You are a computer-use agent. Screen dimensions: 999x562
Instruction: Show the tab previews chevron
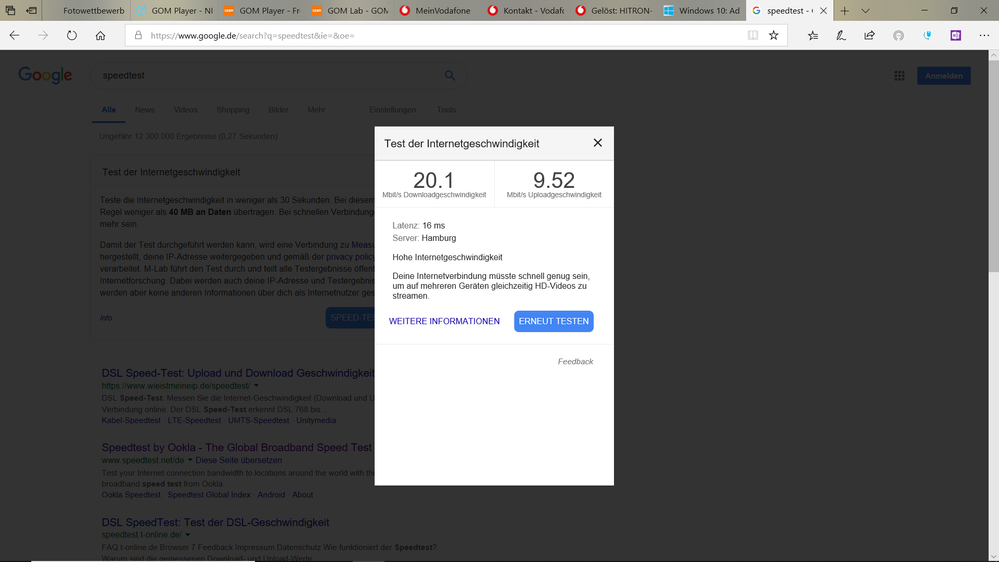(x=865, y=11)
